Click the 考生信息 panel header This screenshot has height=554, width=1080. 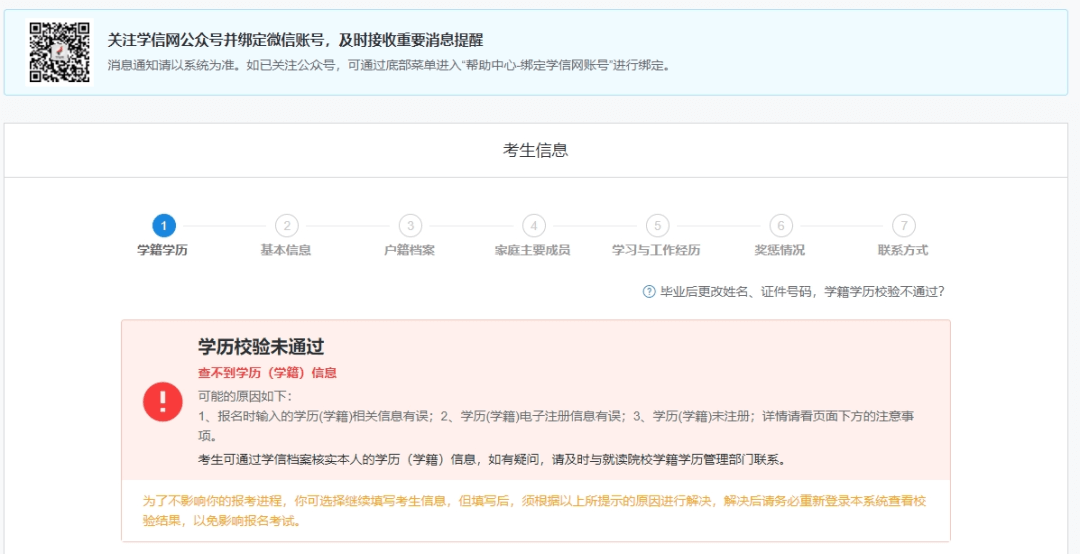(536, 150)
